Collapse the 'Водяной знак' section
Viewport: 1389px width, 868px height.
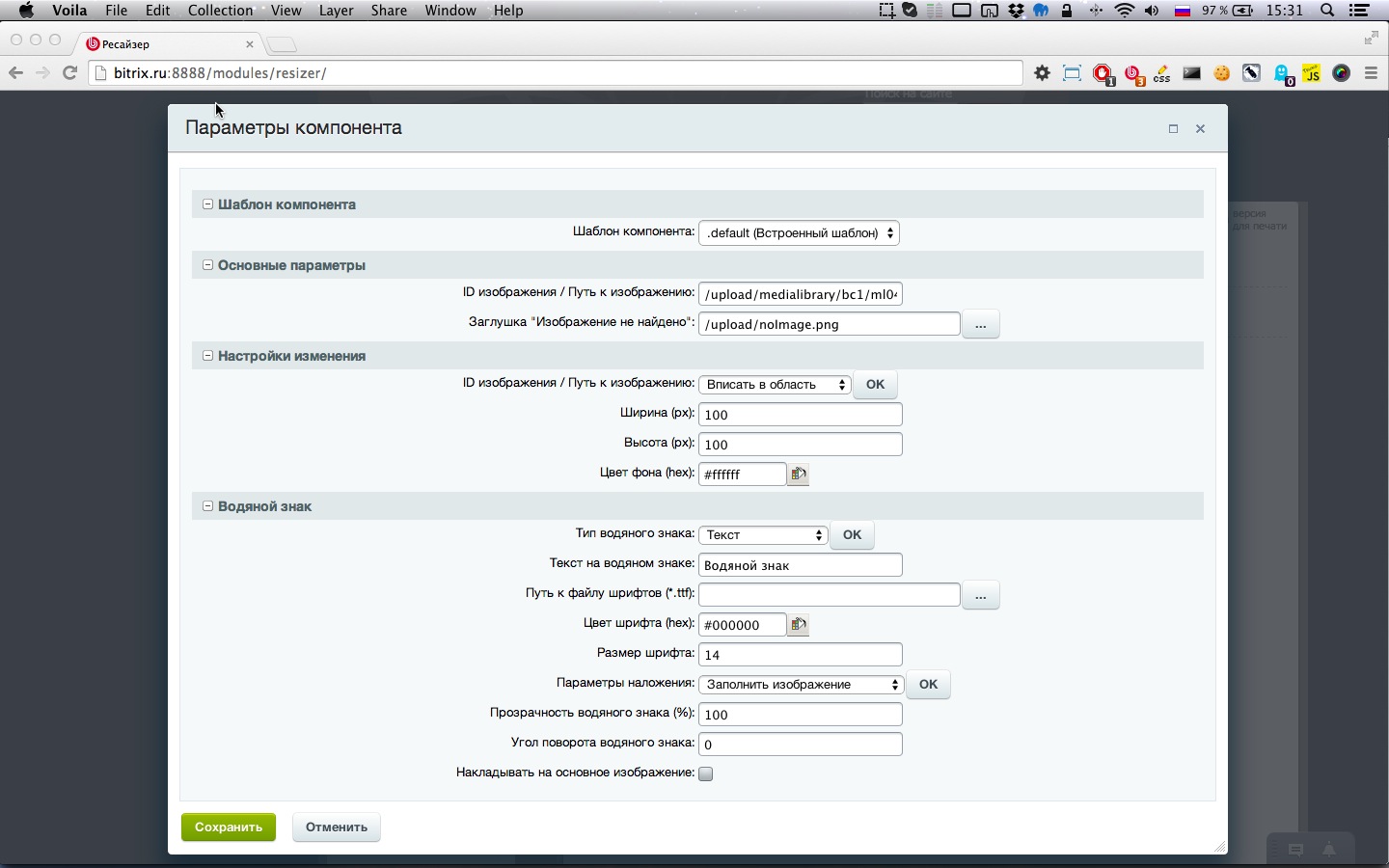[x=207, y=506]
